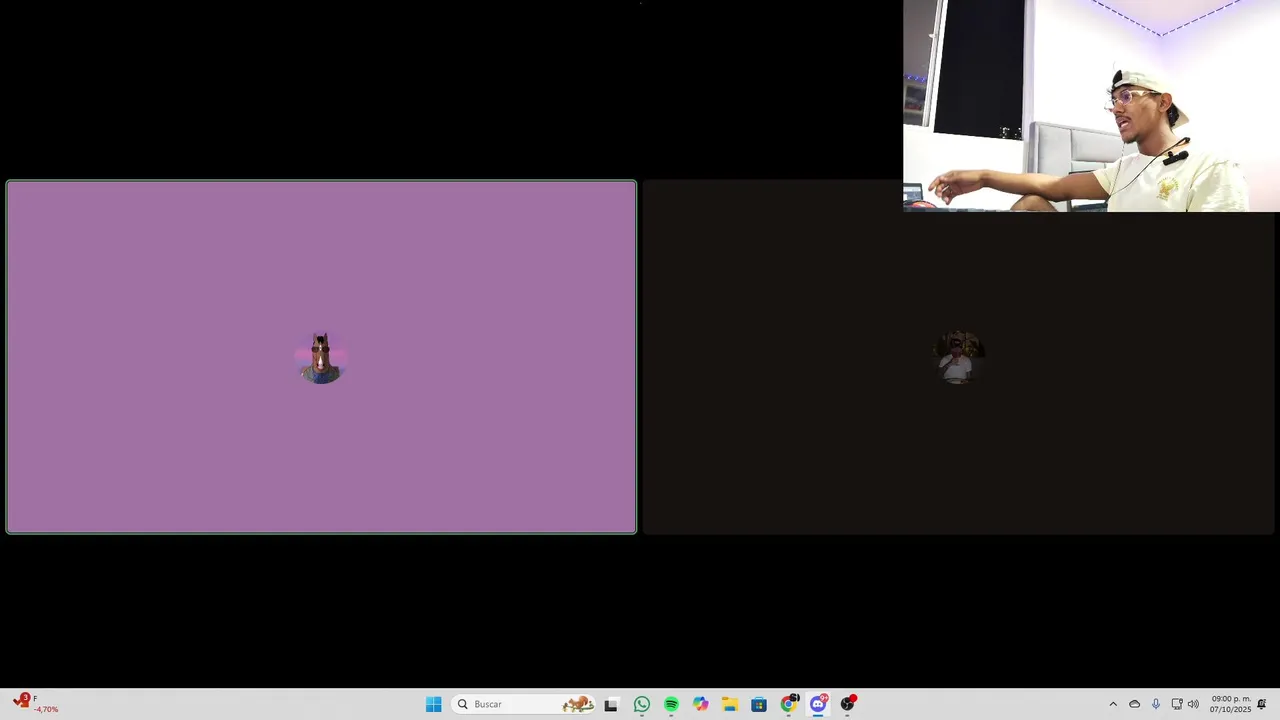Open Microsoft Store from the taskbar
This screenshot has height=720, width=1280.
[759, 704]
